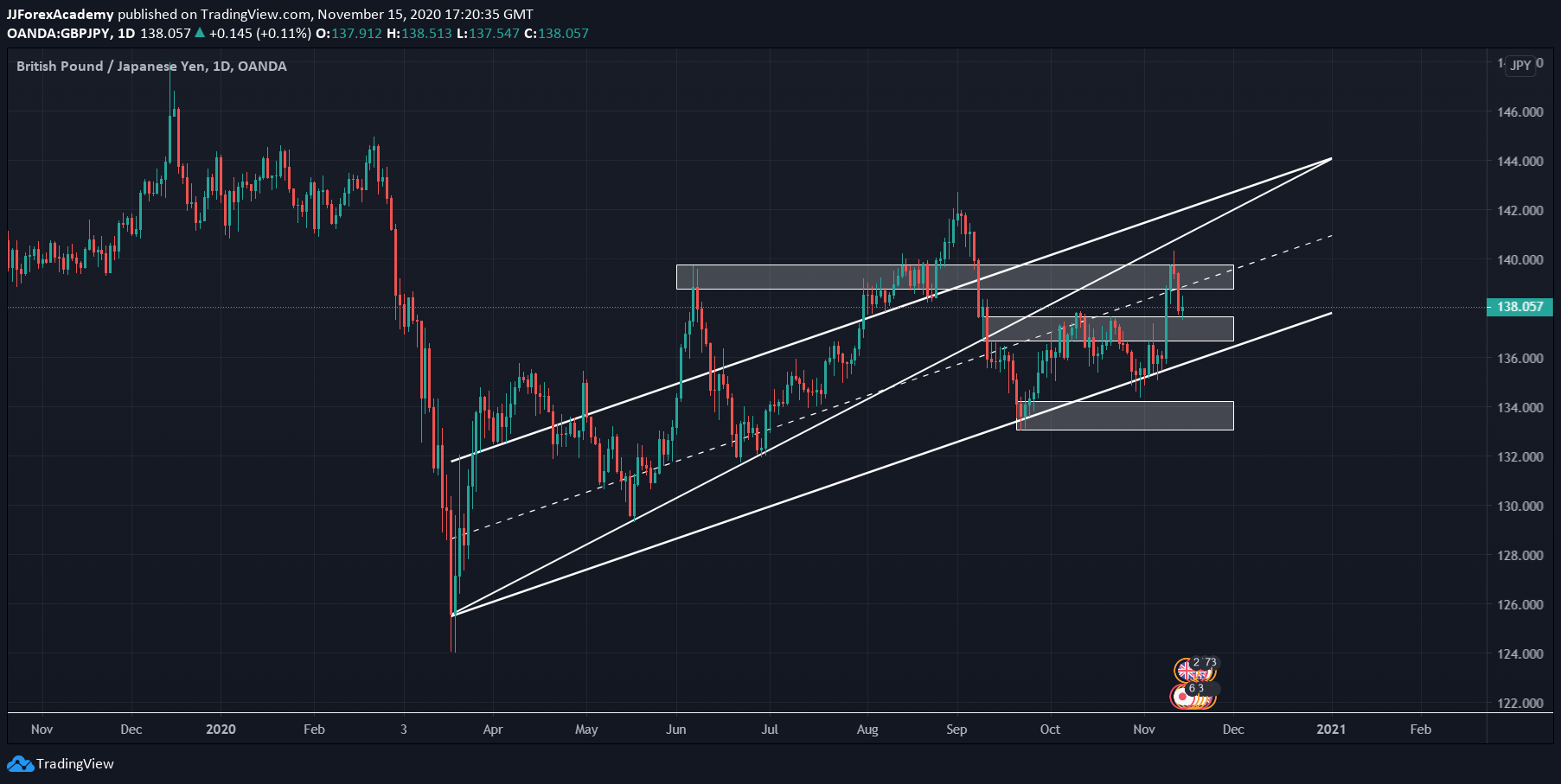The image size is (1561, 784).
Task: Click the current price label 138.057
Action: (1519, 307)
